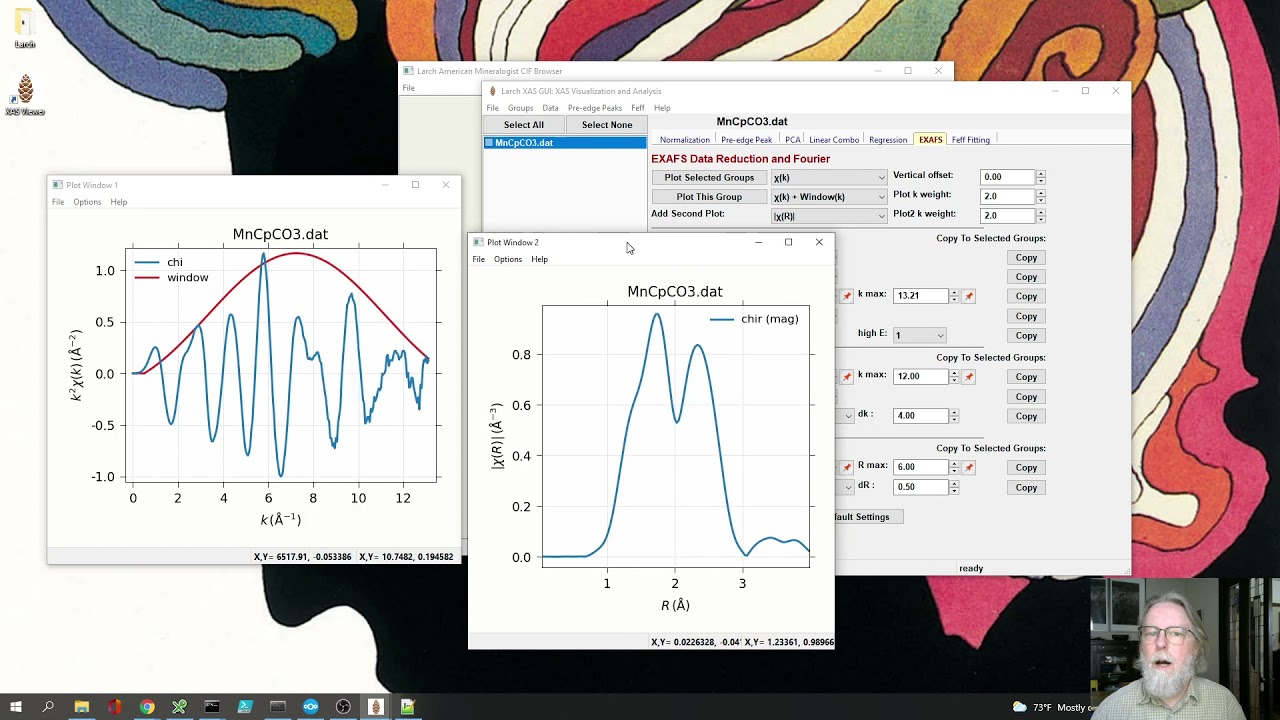Open PowerShell from the taskbar
Viewport: 1280px width, 720px height.
(x=245, y=707)
